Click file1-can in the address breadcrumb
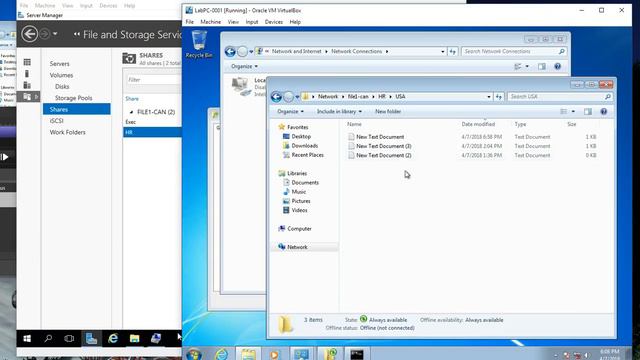The width and height of the screenshot is (640, 360). (358, 97)
